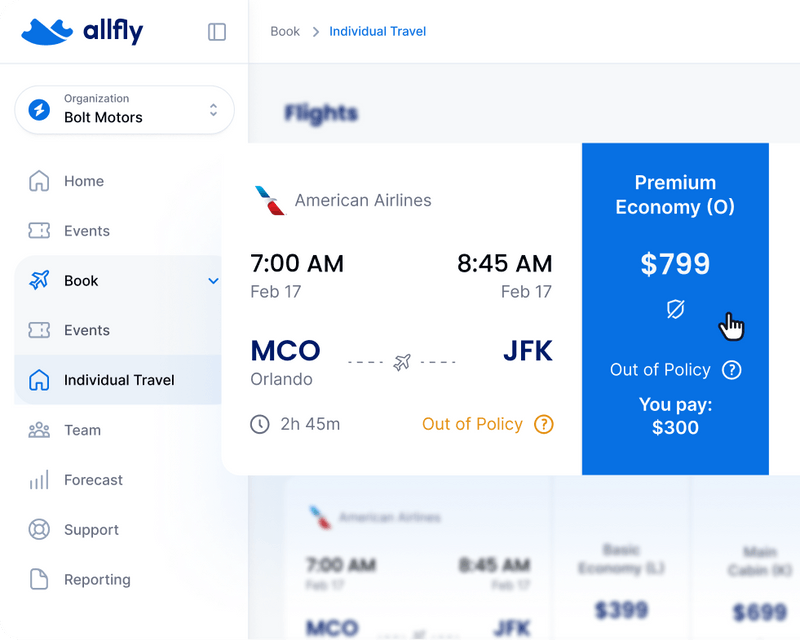Toggle the sidebar collapse panel icon
The height and width of the screenshot is (640, 800).
pyautogui.click(x=216, y=31)
